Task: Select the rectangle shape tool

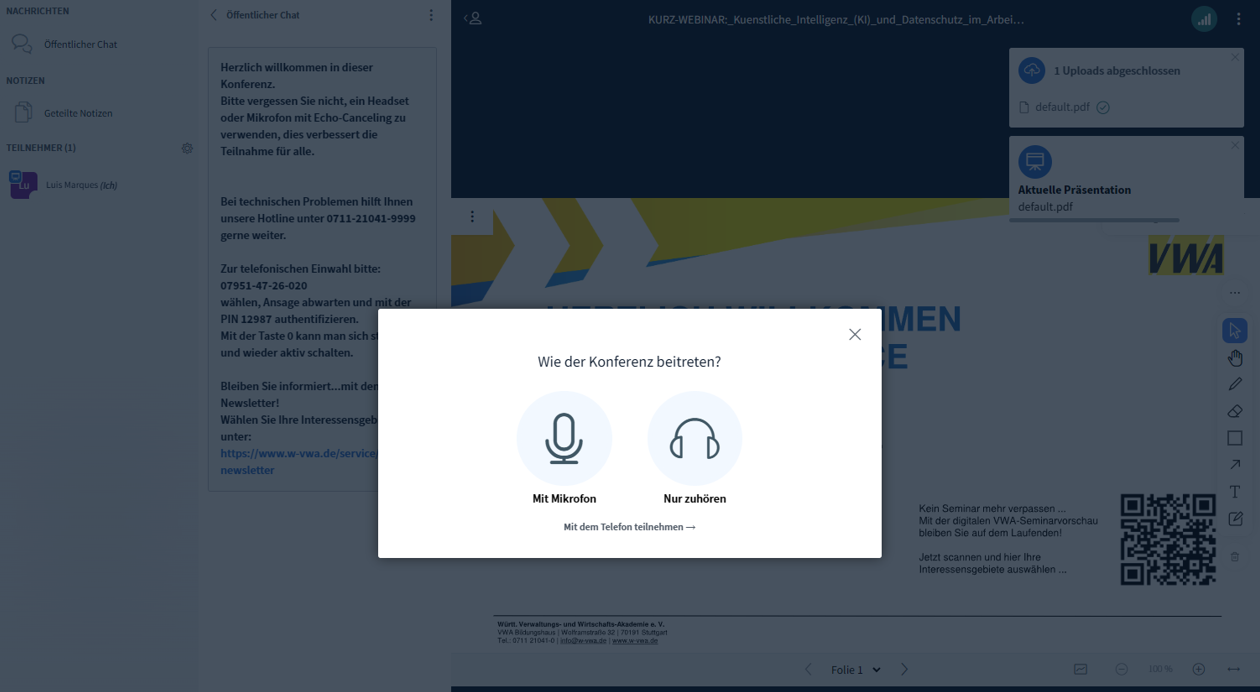Action: pyautogui.click(x=1235, y=438)
